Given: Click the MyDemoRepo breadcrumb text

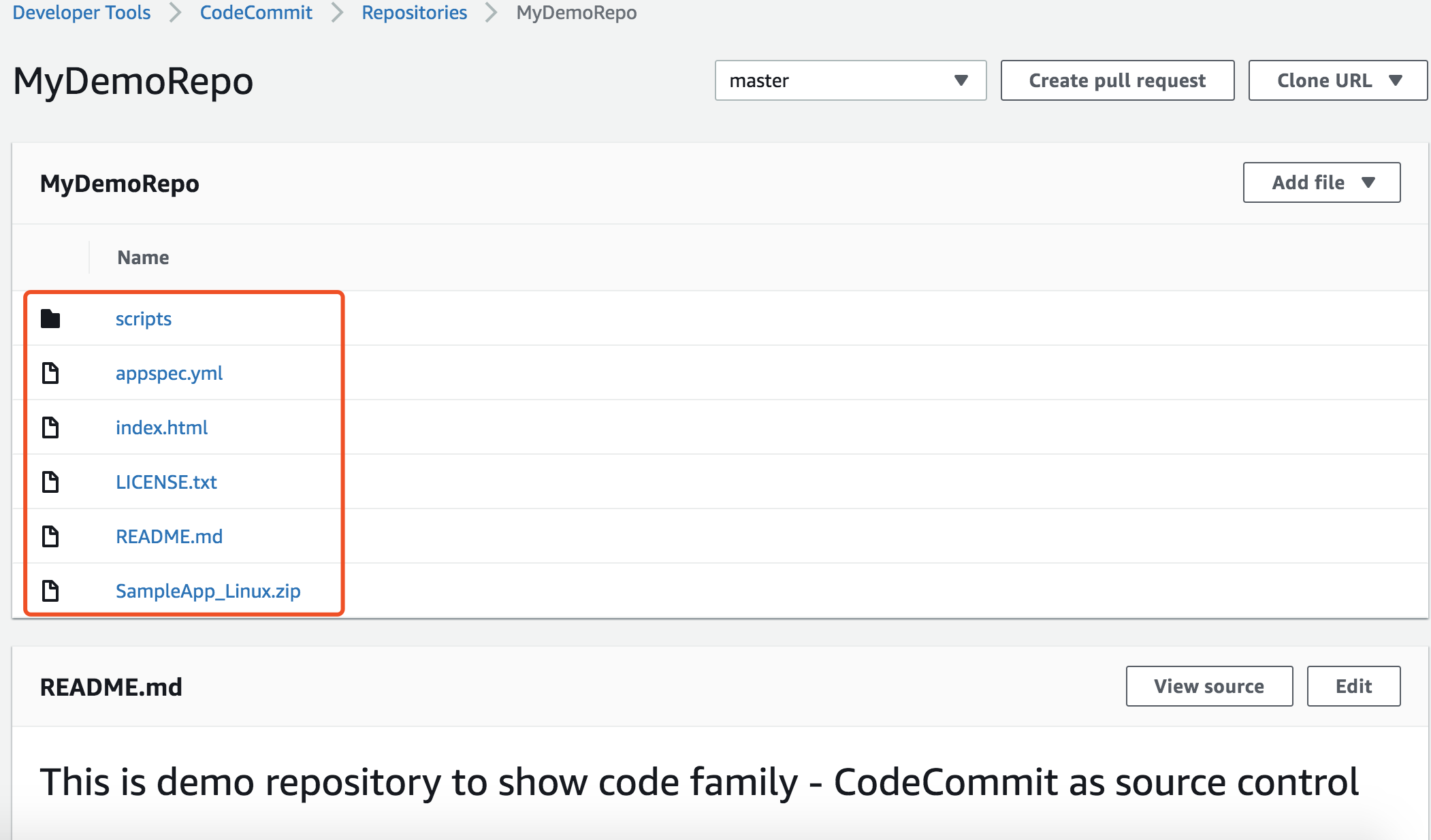Looking at the screenshot, I should coord(577,12).
